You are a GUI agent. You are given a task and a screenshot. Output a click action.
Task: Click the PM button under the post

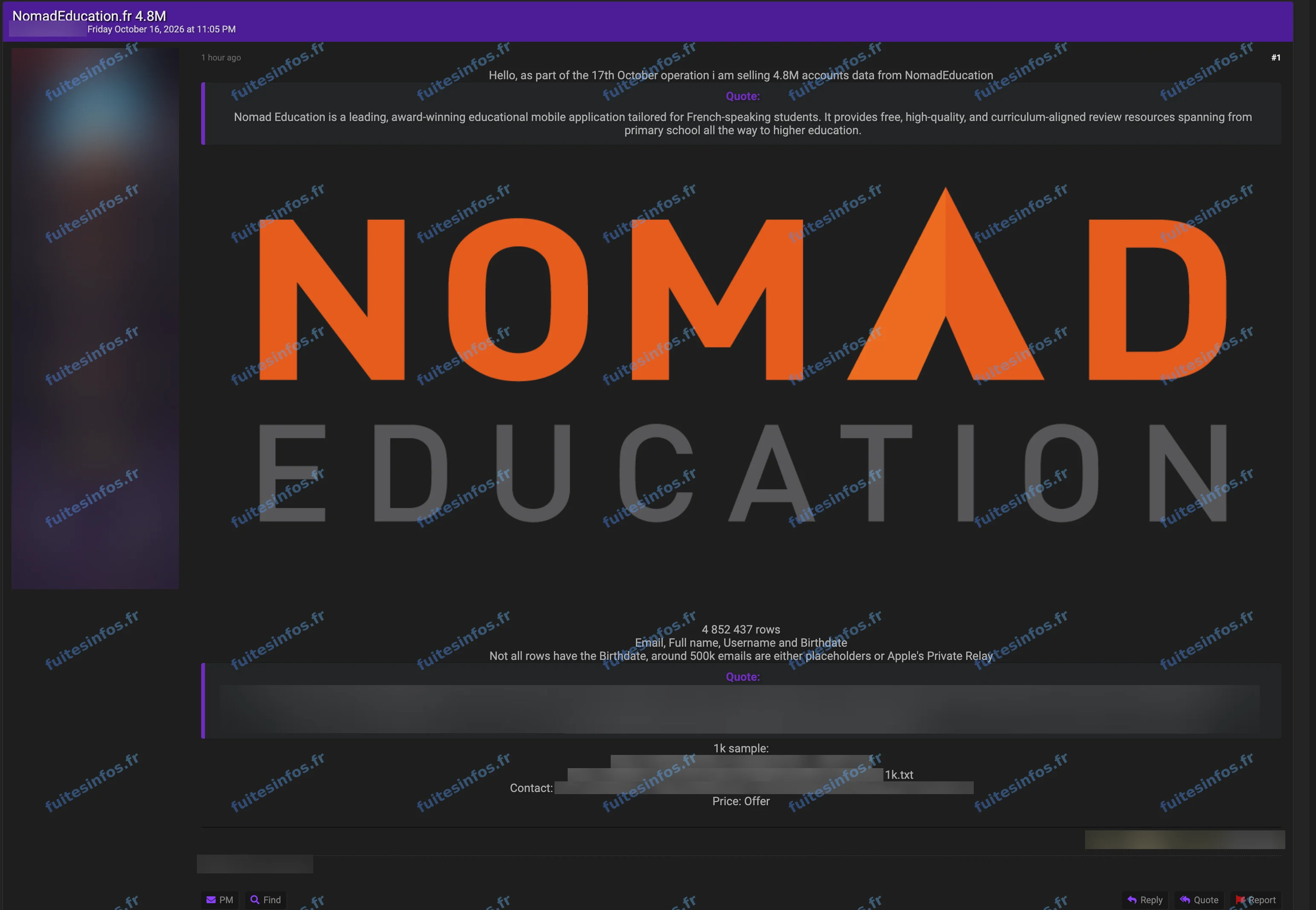[219, 899]
